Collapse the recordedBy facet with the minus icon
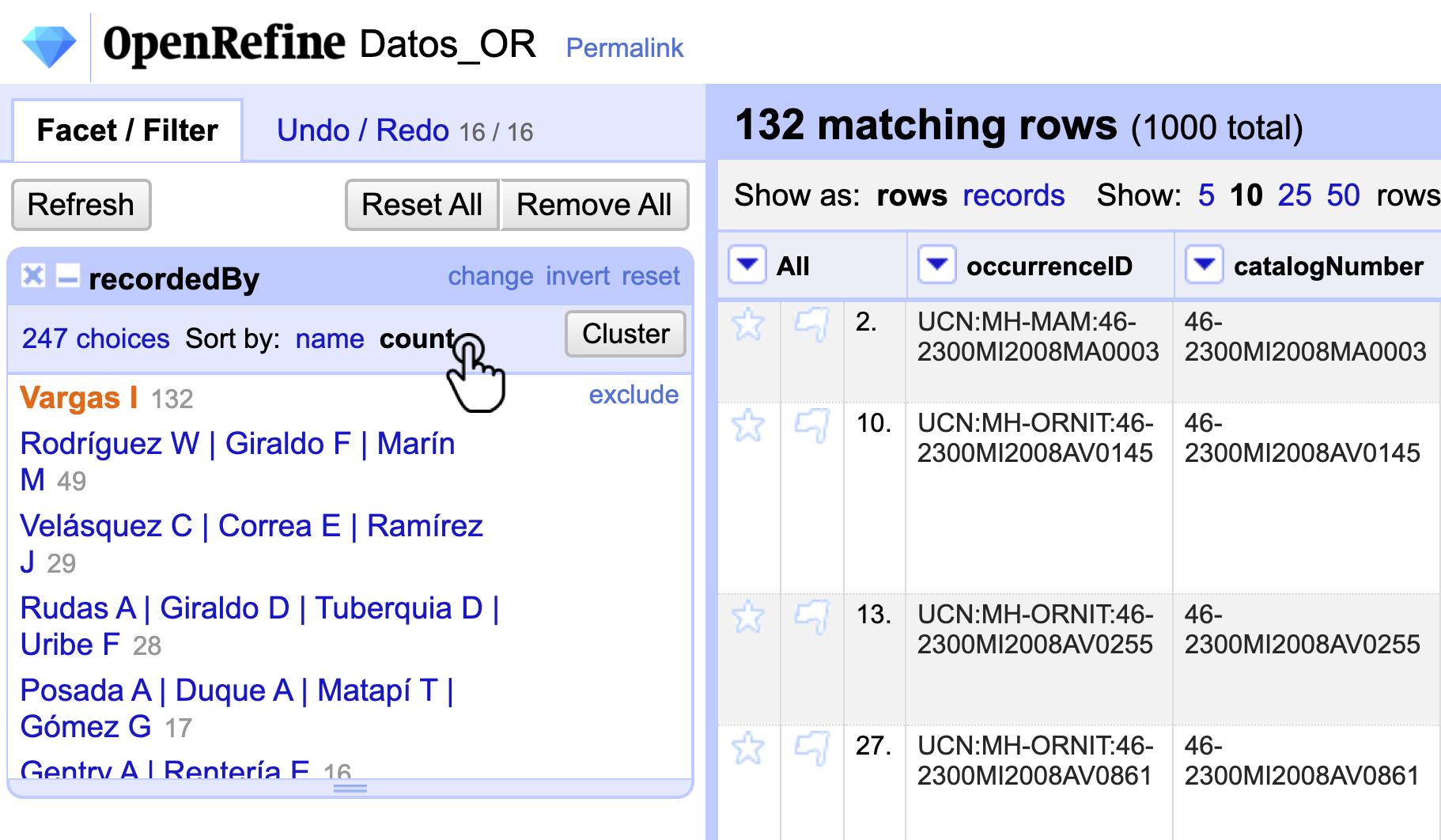 coord(68,277)
